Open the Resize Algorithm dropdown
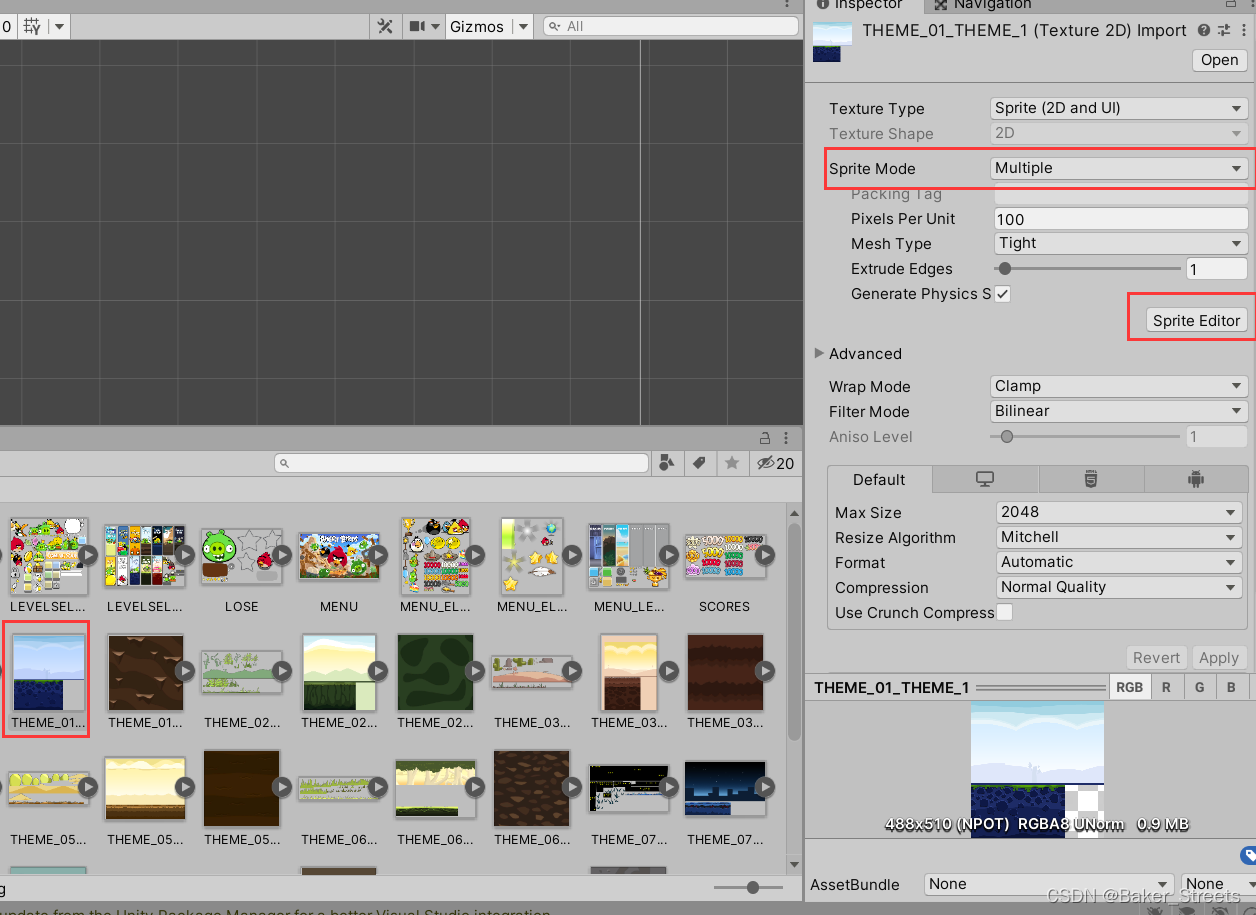 [1119, 537]
